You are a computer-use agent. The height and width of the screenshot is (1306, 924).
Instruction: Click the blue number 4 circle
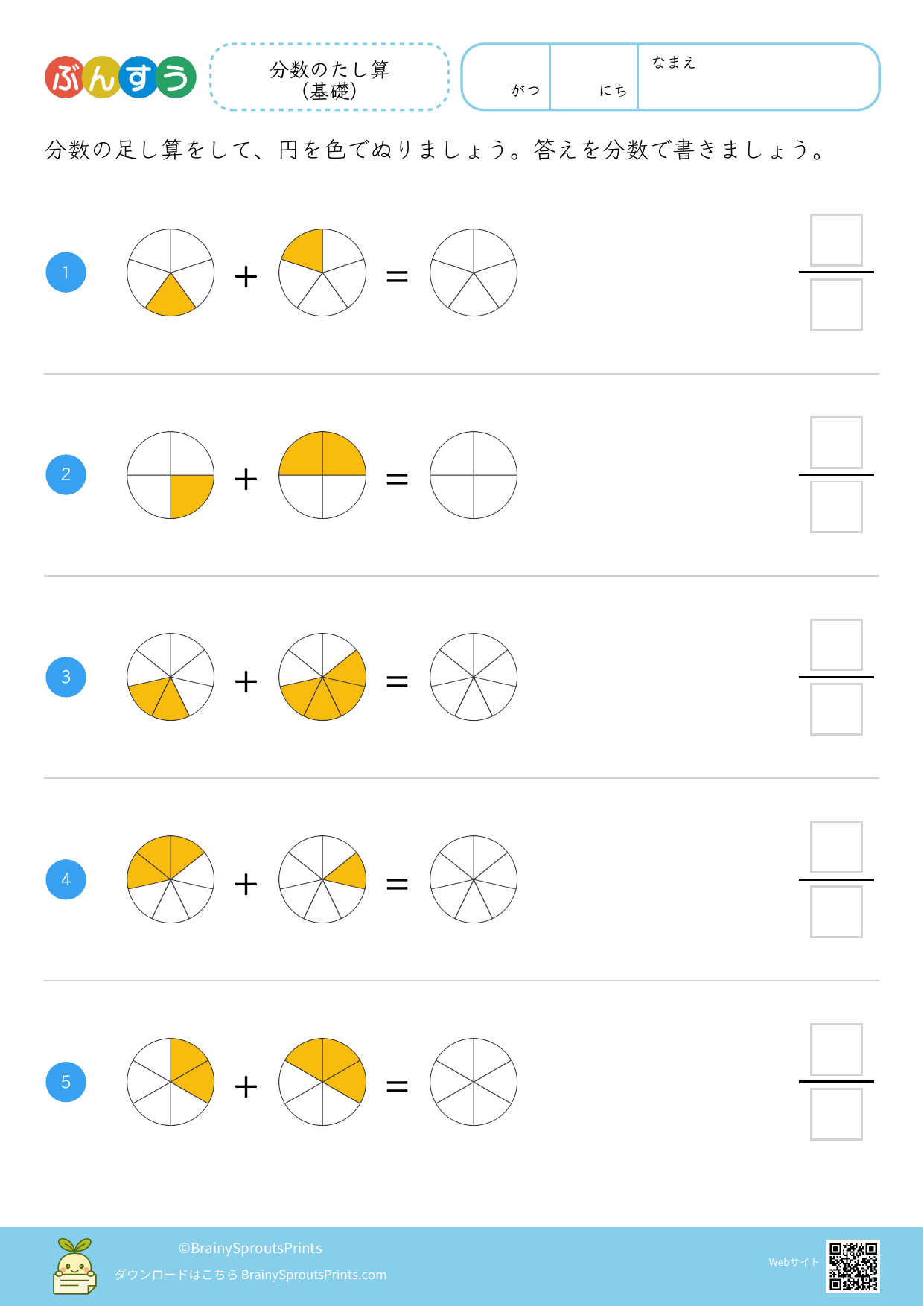tap(66, 879)
